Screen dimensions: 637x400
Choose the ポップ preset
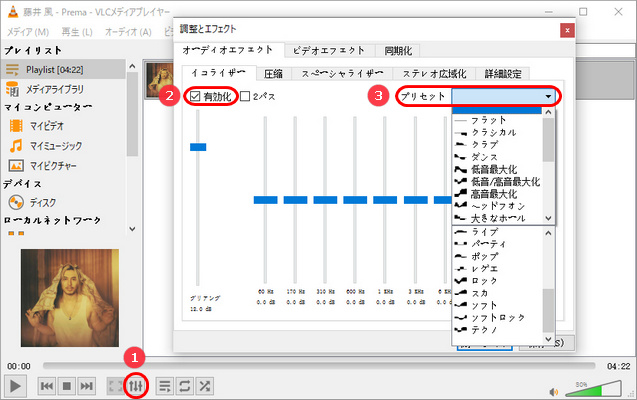coord(497,257)
